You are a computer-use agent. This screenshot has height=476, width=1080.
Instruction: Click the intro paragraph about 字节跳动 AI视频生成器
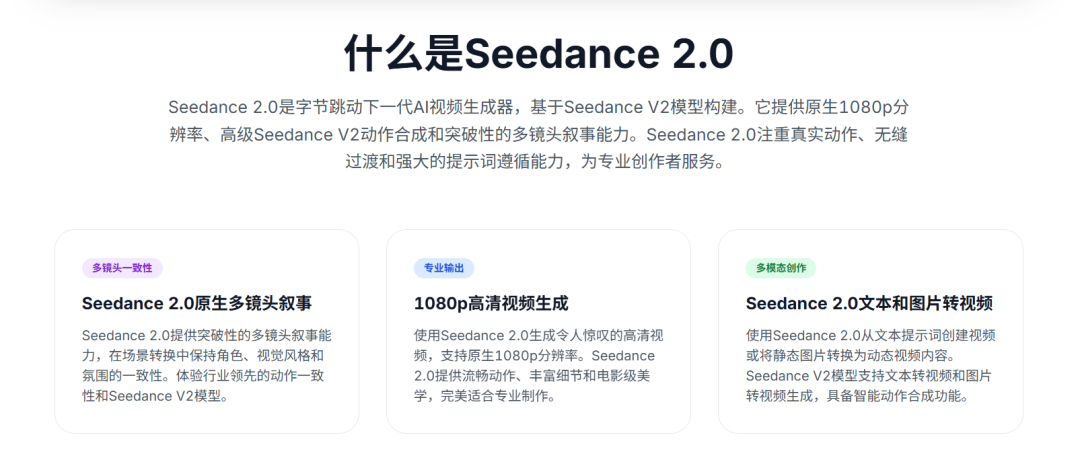pyautogui.click(x=539, y=135)
